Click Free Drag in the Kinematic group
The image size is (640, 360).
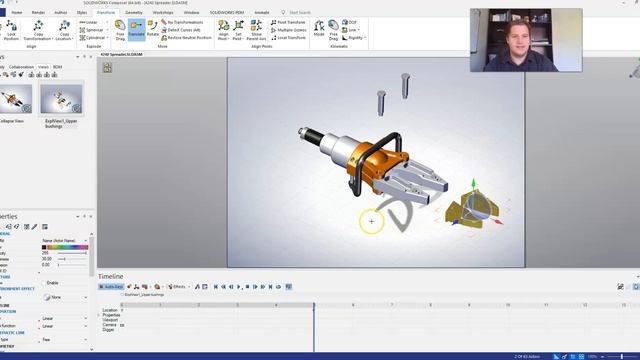[x=333, y=30]
